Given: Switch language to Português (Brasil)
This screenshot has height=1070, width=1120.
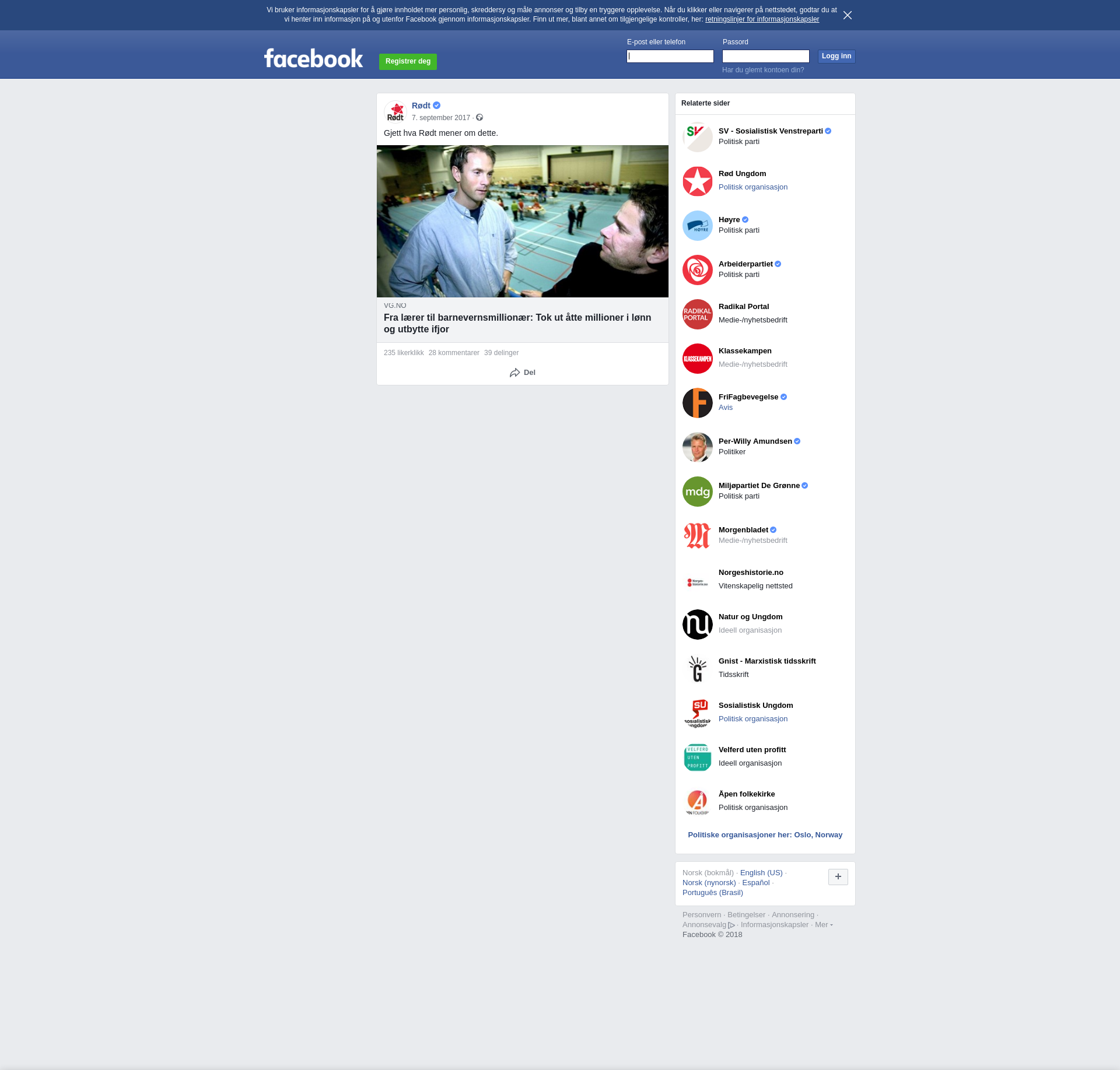Looking at the screenshot, I should click(x=713, y=893).
